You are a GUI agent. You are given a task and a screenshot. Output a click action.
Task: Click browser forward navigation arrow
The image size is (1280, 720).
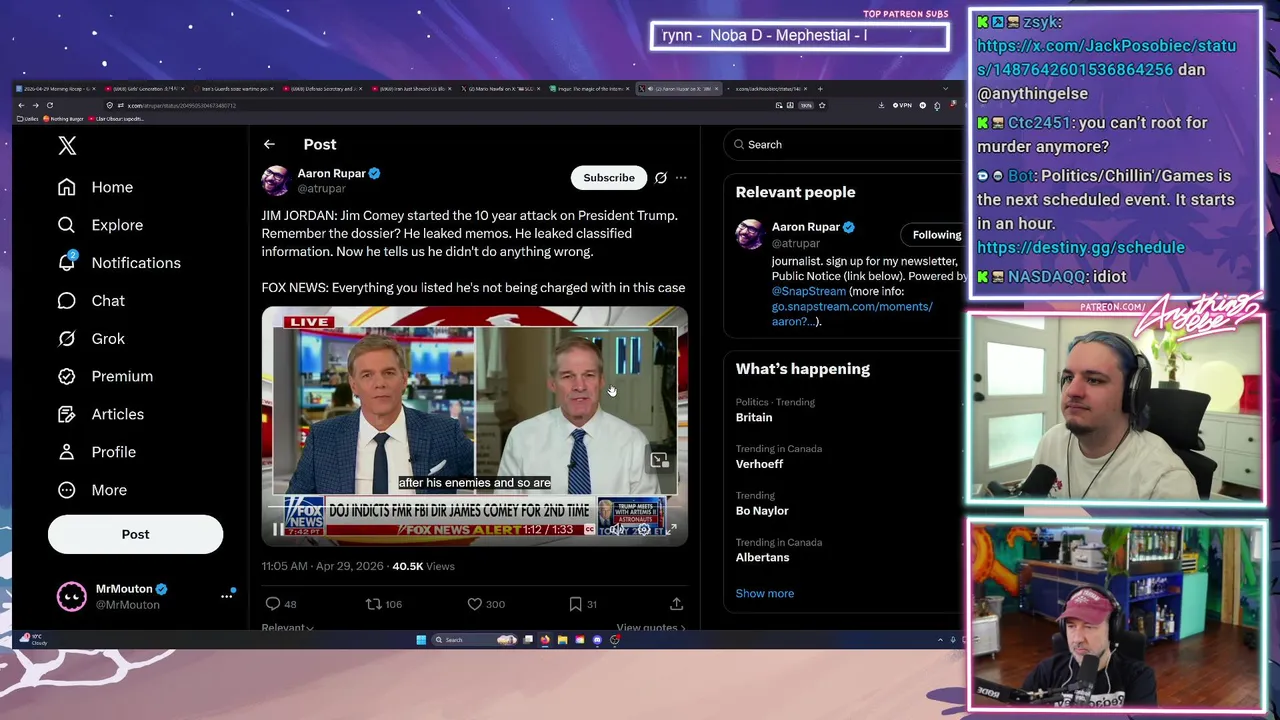coord(35,105)
